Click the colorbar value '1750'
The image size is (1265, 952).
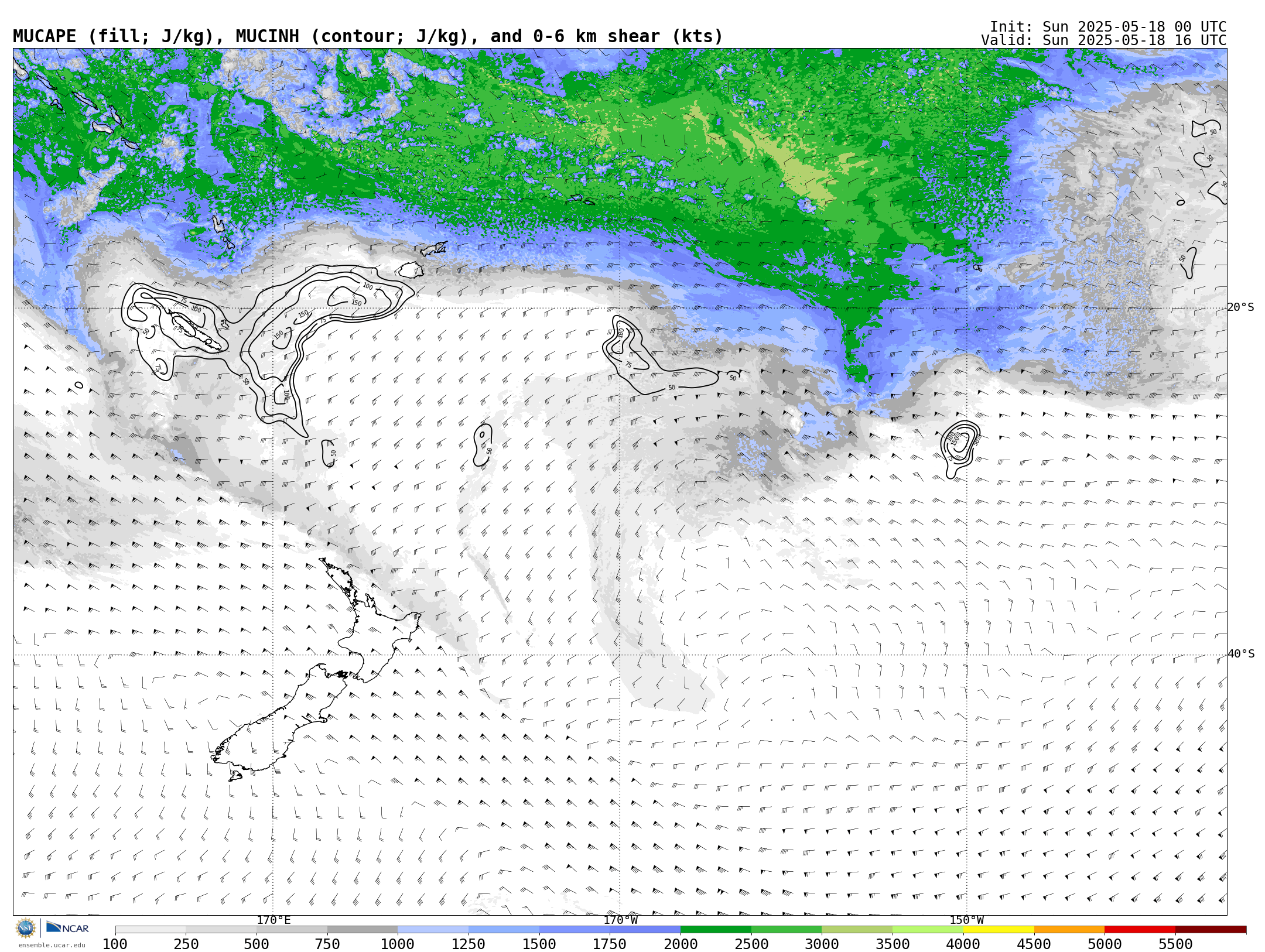(x=610, y=944)
